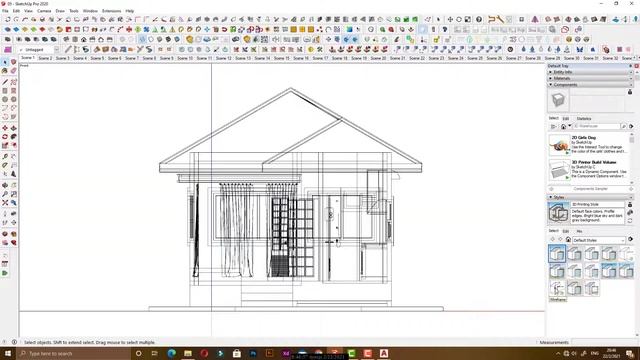Viewport: 640px width, 360px height.
Task: Activate the Pan hand tool
Action: [13, 185]
